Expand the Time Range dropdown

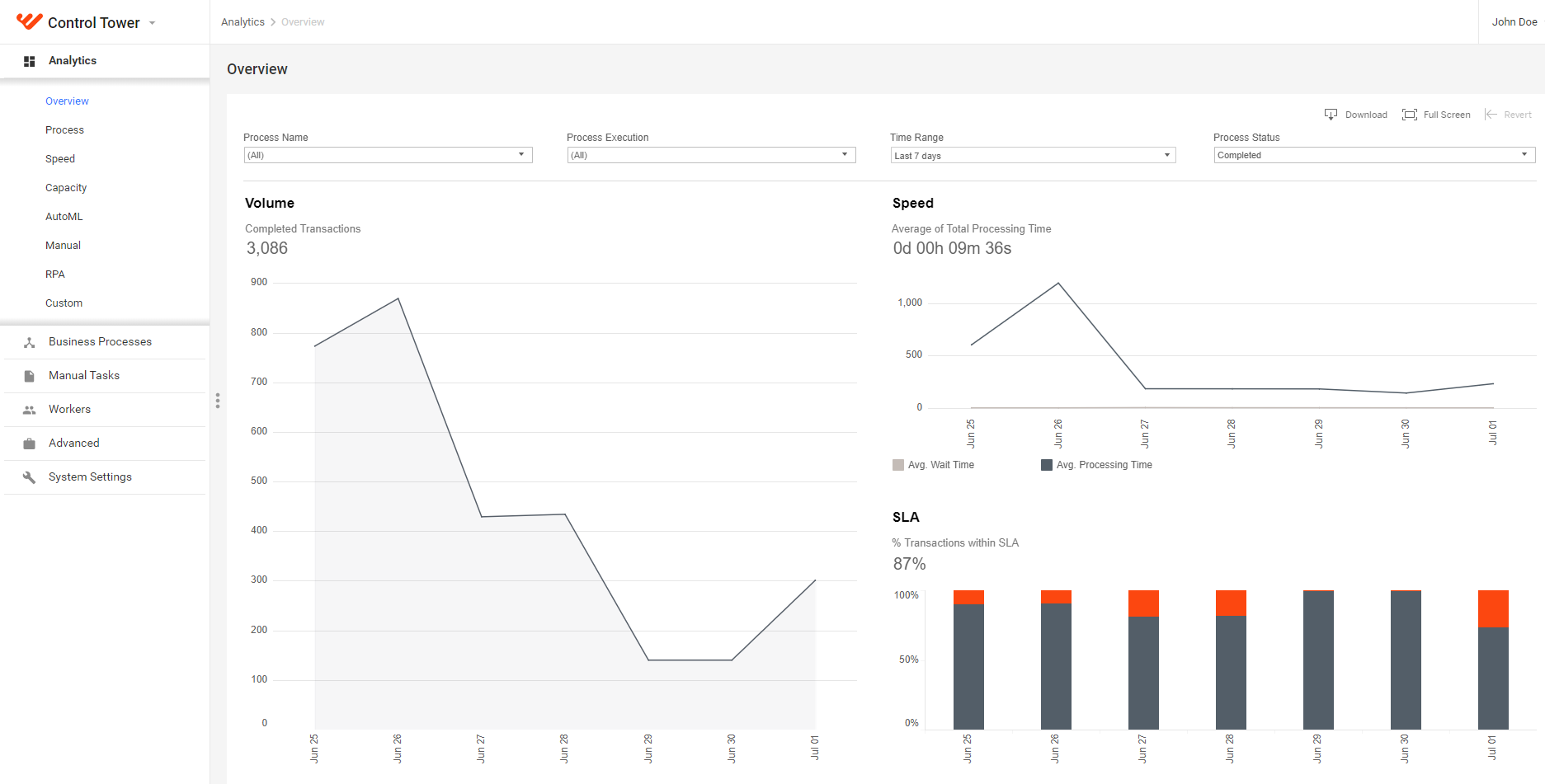coord(1033,155)
